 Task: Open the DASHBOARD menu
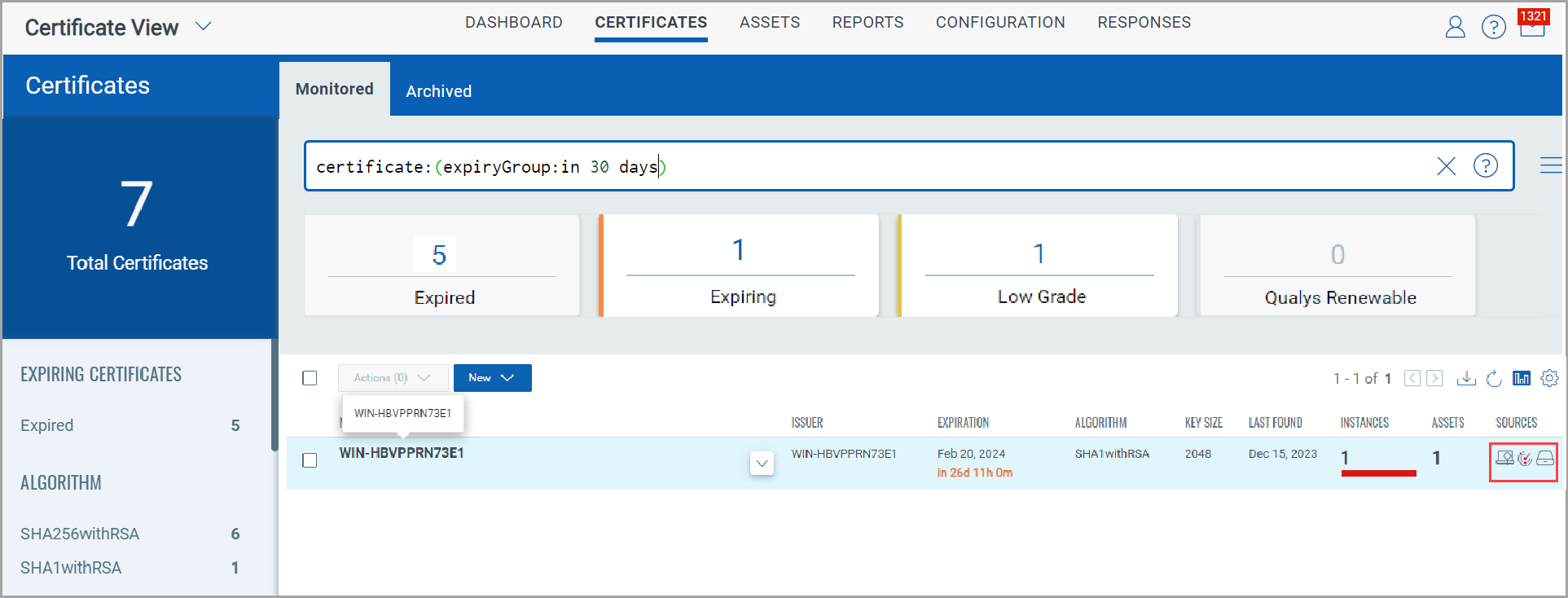[x=514, y=23]
